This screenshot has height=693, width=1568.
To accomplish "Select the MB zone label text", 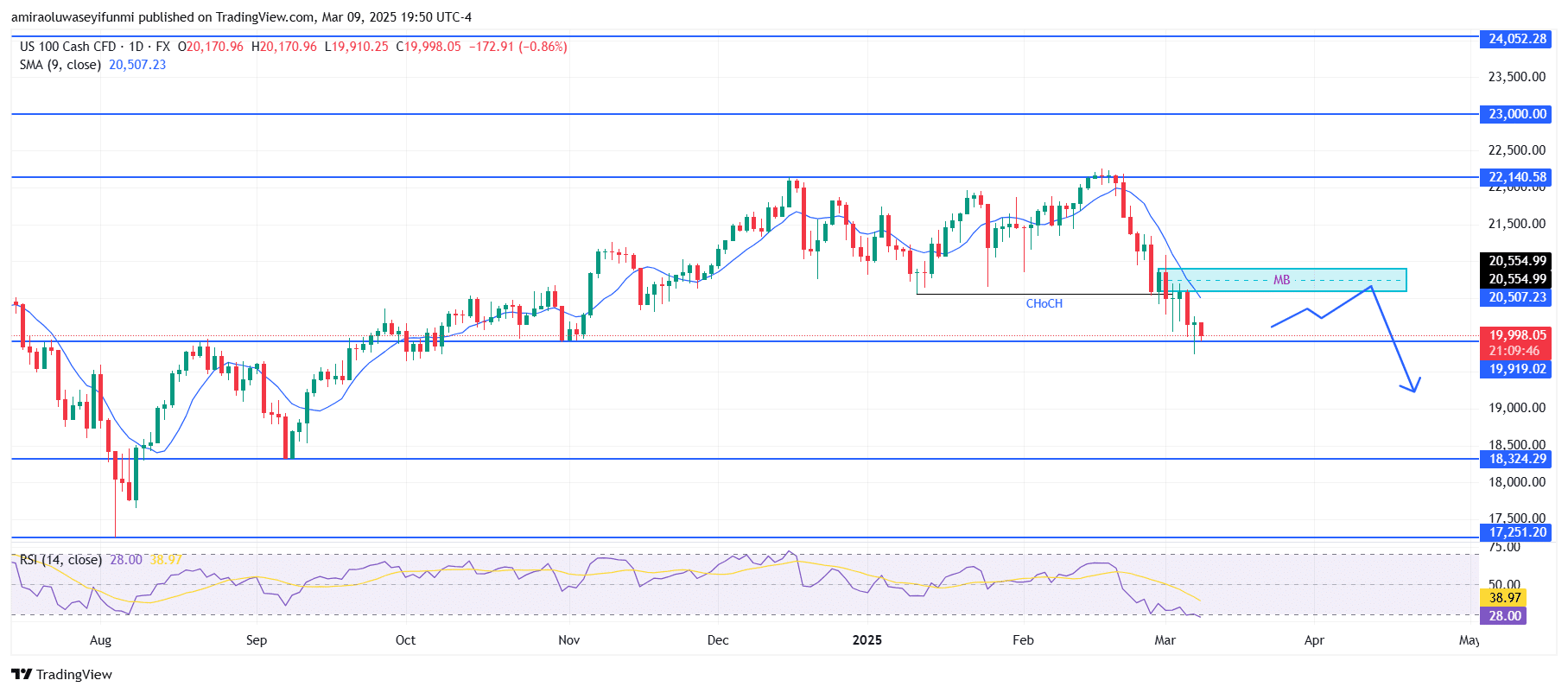I will point(1281,280).
